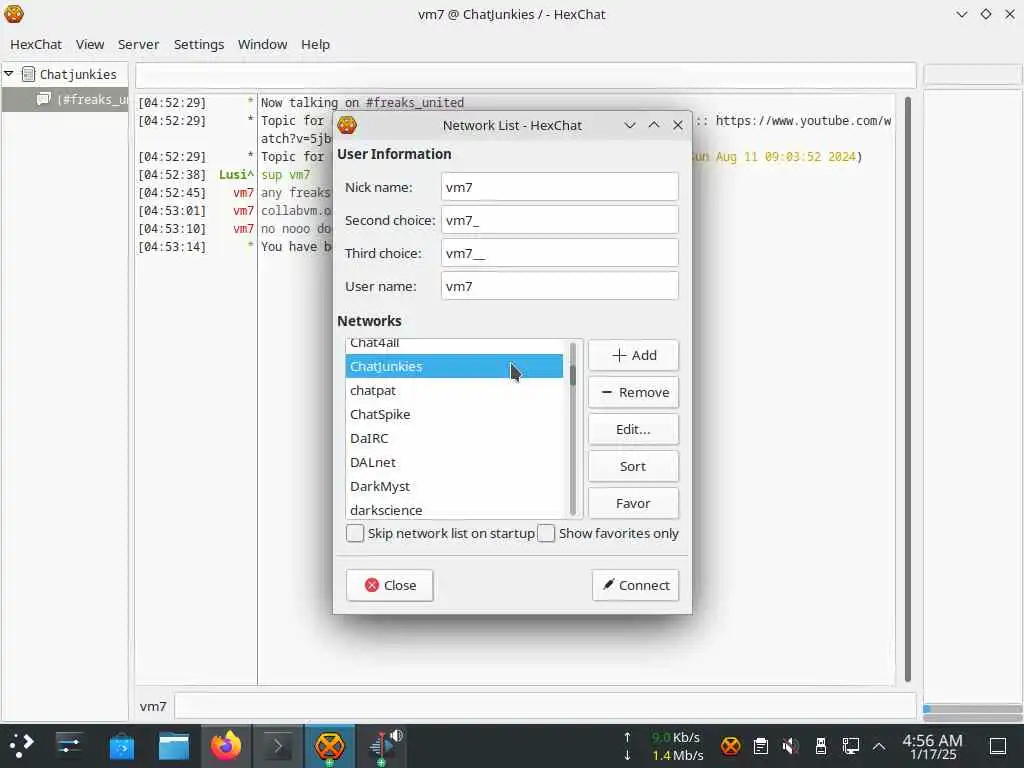Click the User name field
Screen dimensions: 1024x768
[560, 286]
